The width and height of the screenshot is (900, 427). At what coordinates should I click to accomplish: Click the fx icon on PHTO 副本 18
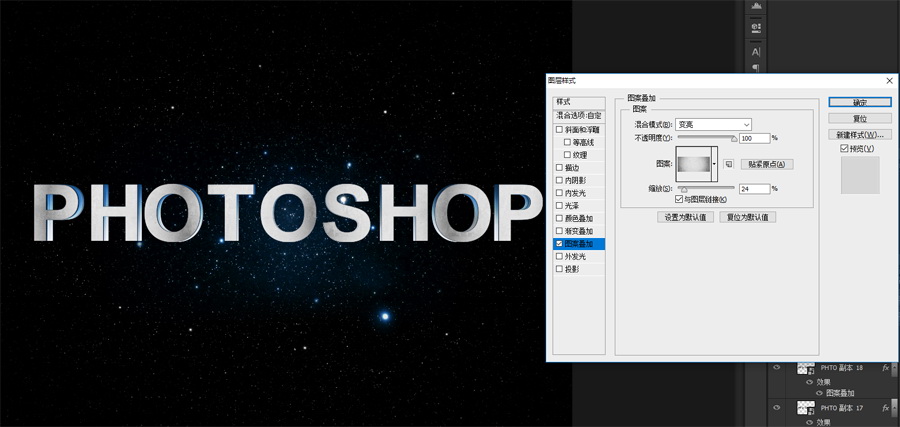[886, 367]
